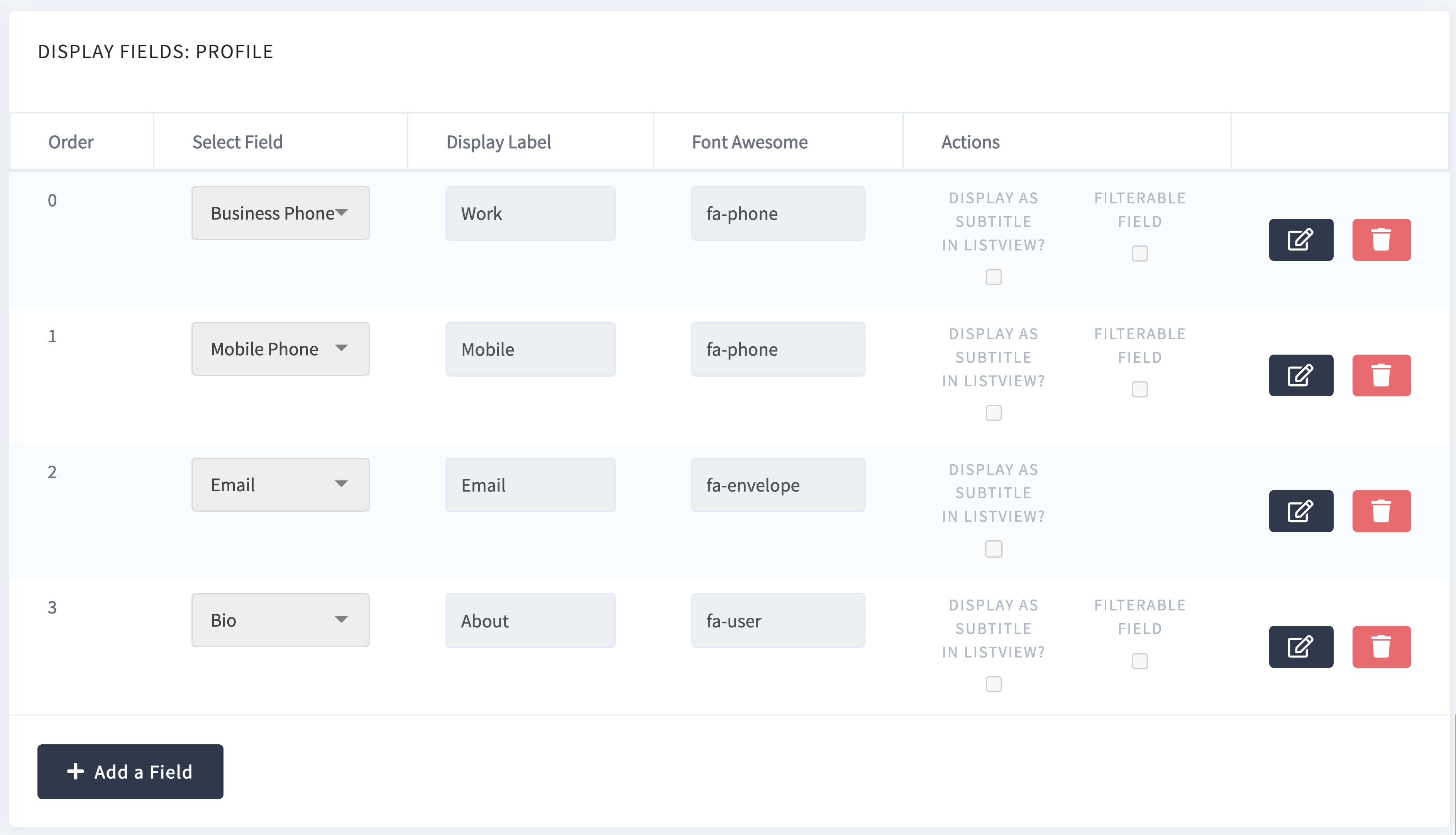Delete the Email field row
Screen dimensions: 1456x835
1381,511
